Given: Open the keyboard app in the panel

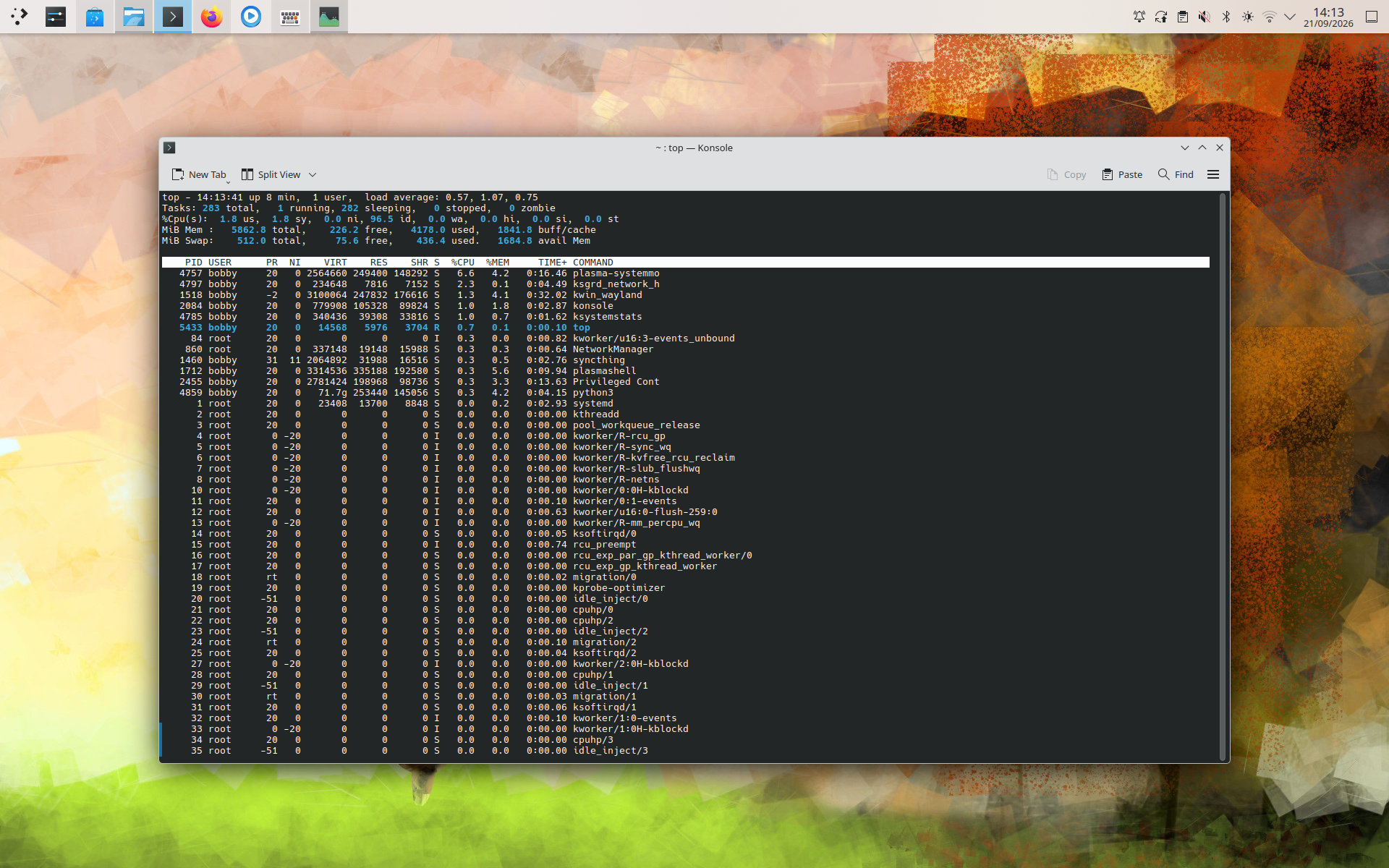Looking at the screenshot, I should [290, 16].
